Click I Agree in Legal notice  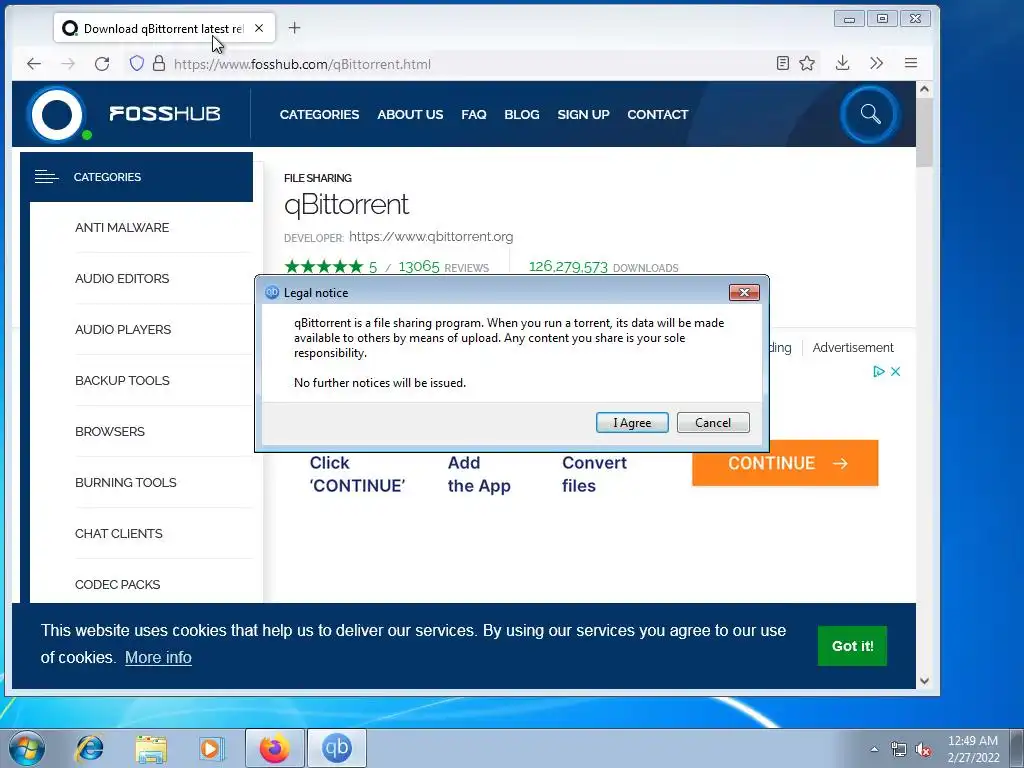tap(632, 423)
